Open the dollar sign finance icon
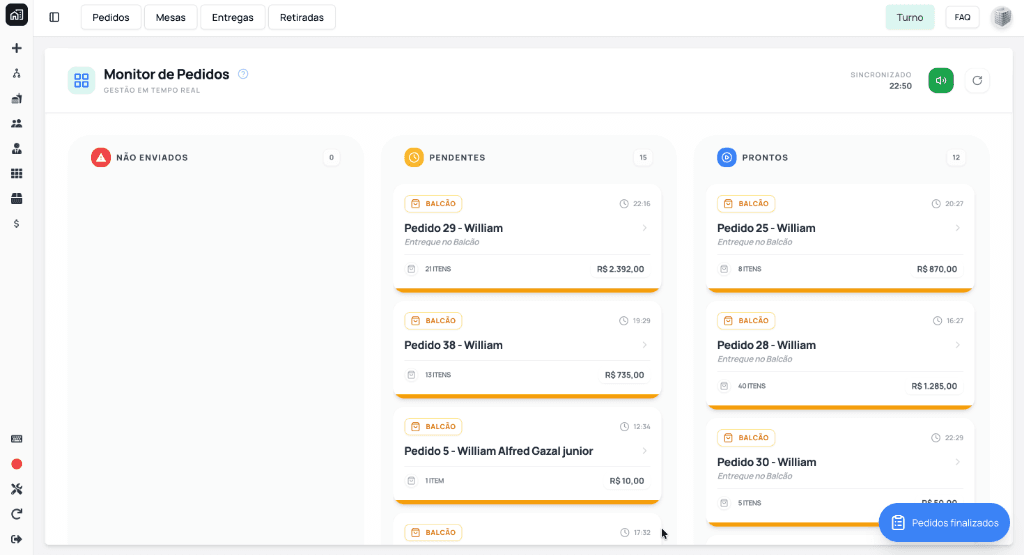Screen dimensions: 1024x555 [x=17, y=224]
